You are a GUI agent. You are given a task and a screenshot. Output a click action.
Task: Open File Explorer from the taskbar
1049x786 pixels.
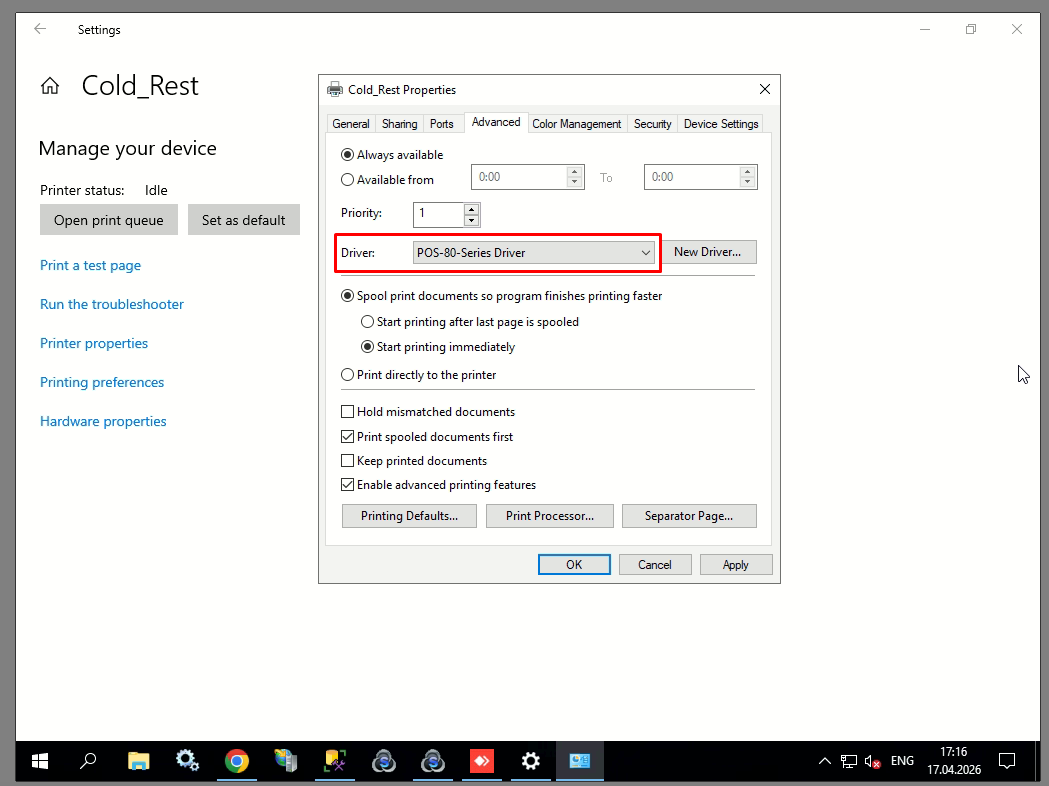pyautogui.click(x=138, y=761)
